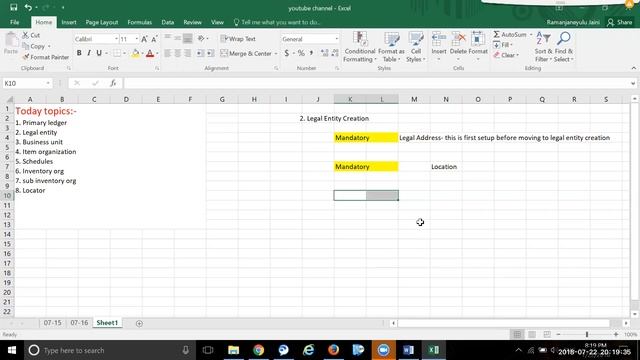Switch to Page Break Preview icon
Screen dimensions: 640x360
(547, 335)
